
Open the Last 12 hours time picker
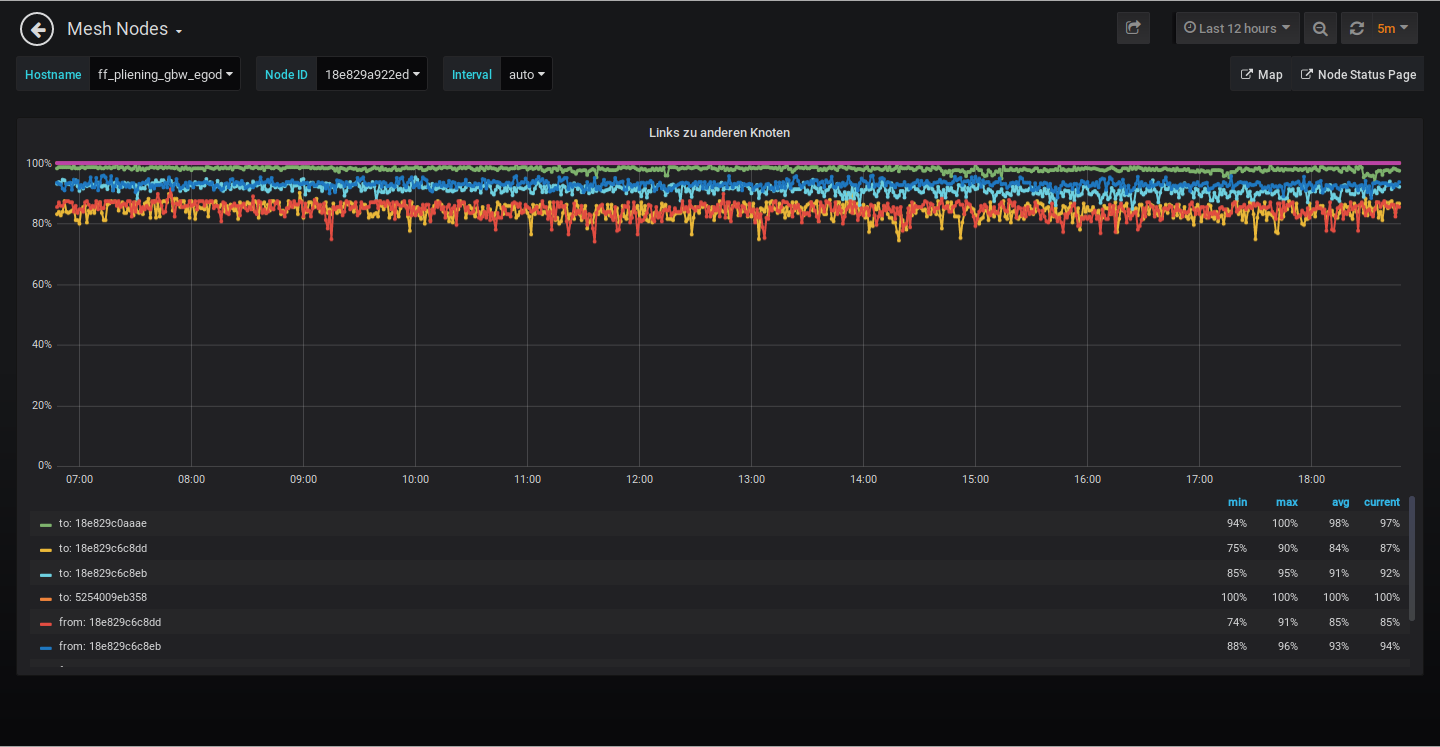pyautogui.click(x=1237, y=28)
